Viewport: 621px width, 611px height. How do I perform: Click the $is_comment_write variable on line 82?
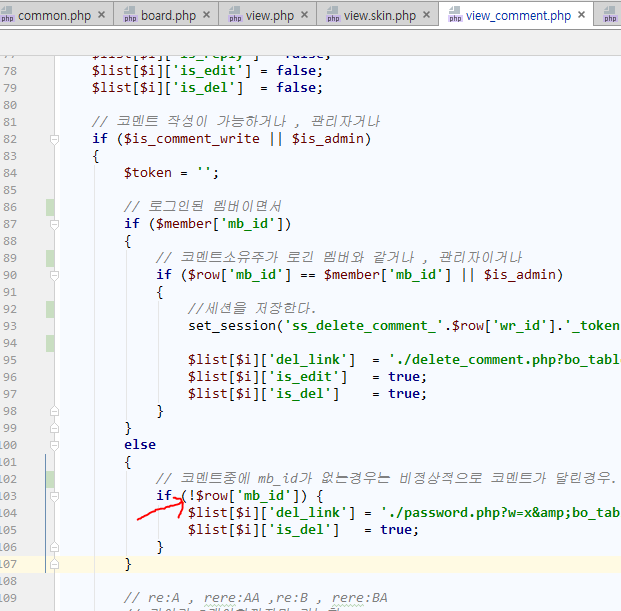192,139
